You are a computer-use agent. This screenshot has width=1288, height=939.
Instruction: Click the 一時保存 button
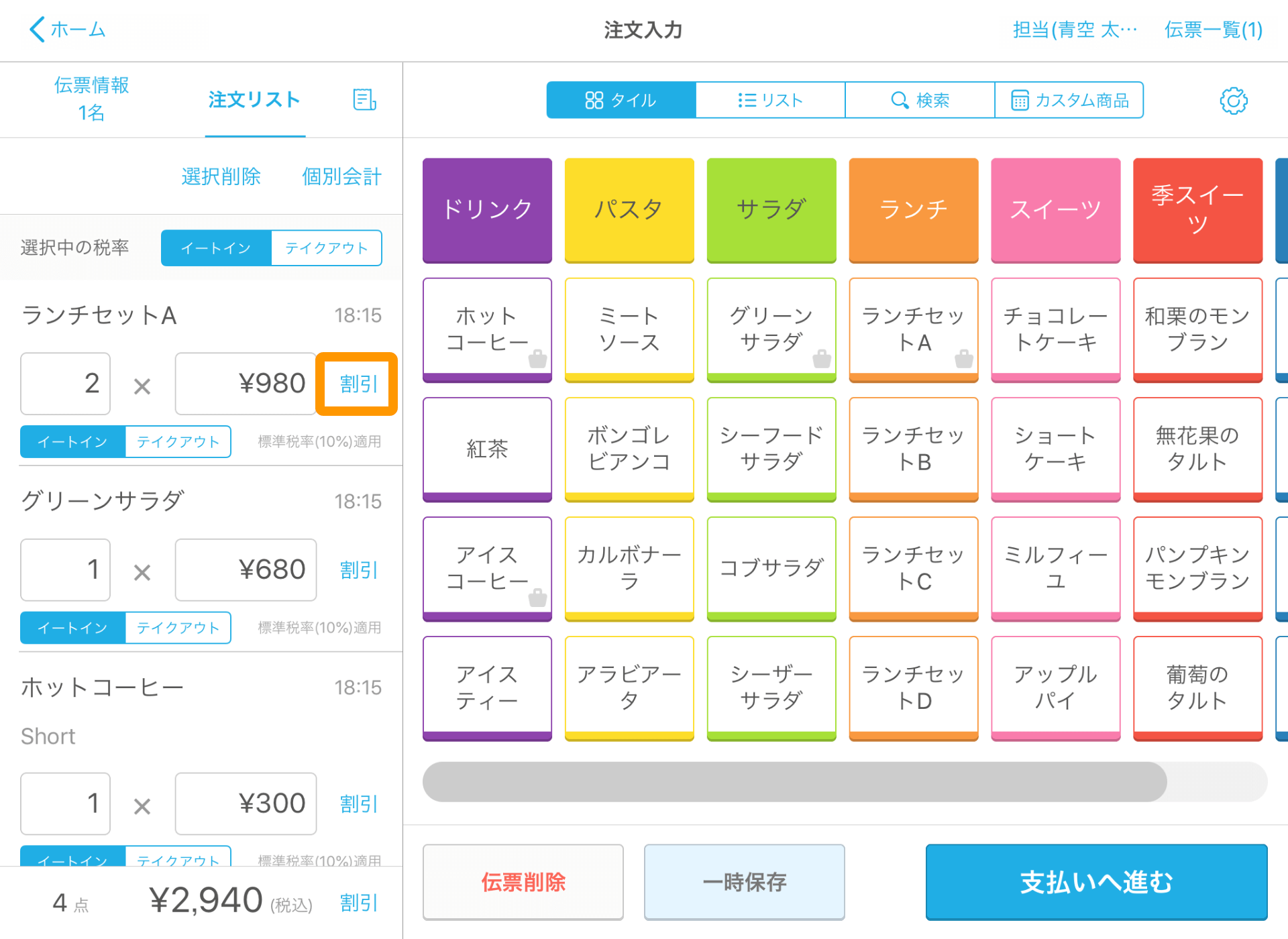click(x=744, y=882)
